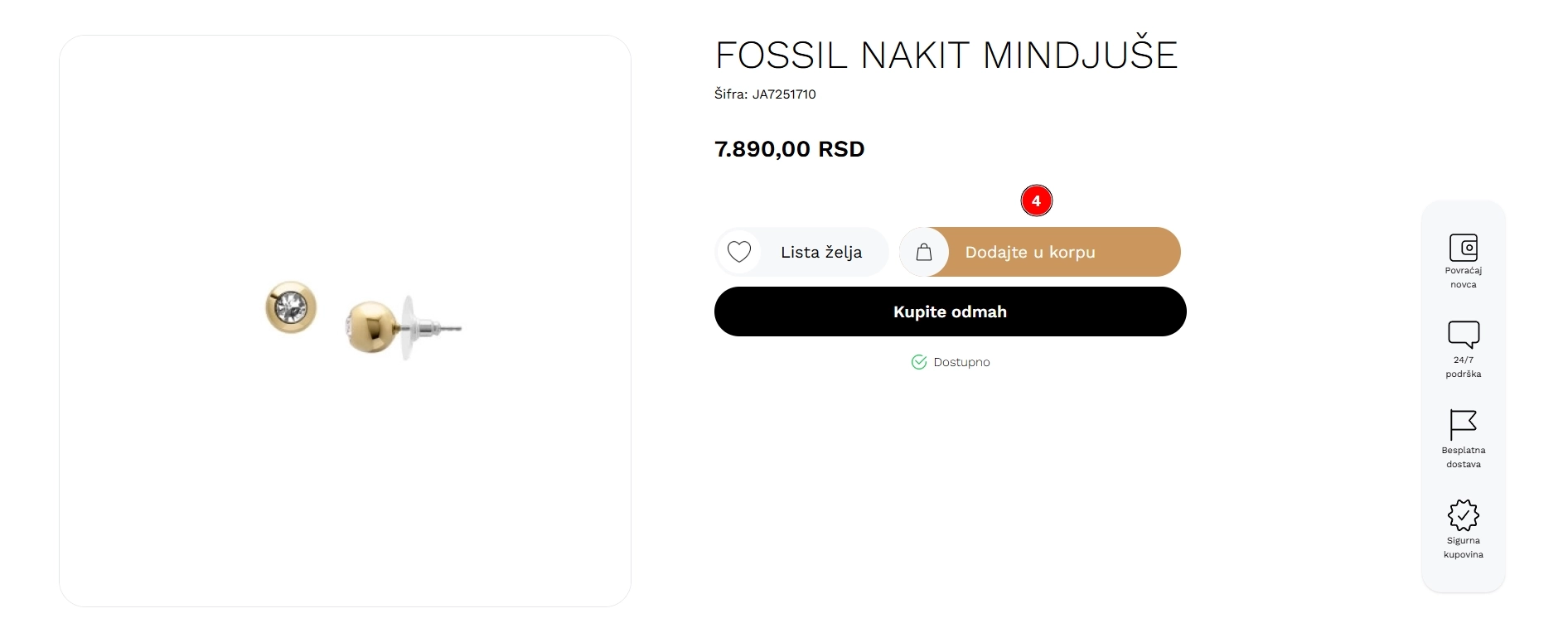The height and width of the screenshot is (623, 1568).
Task: Buy now with 'Kupite odmah' button
Action: coord(951,311)
